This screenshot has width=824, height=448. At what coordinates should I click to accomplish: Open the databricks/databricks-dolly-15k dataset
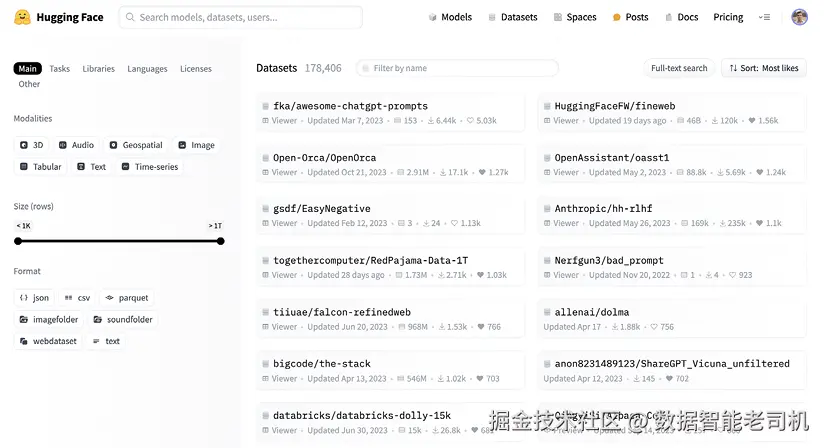click(390, 422)
